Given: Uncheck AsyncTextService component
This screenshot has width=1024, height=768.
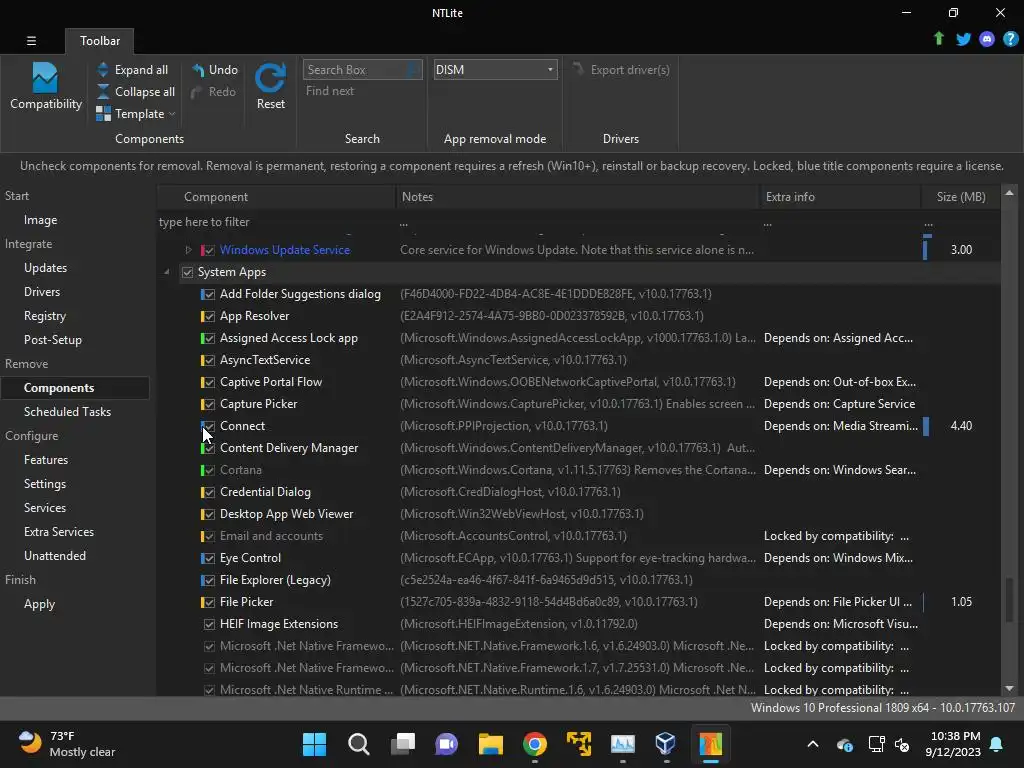Looking at the screenshot, I should pos(209,360).
